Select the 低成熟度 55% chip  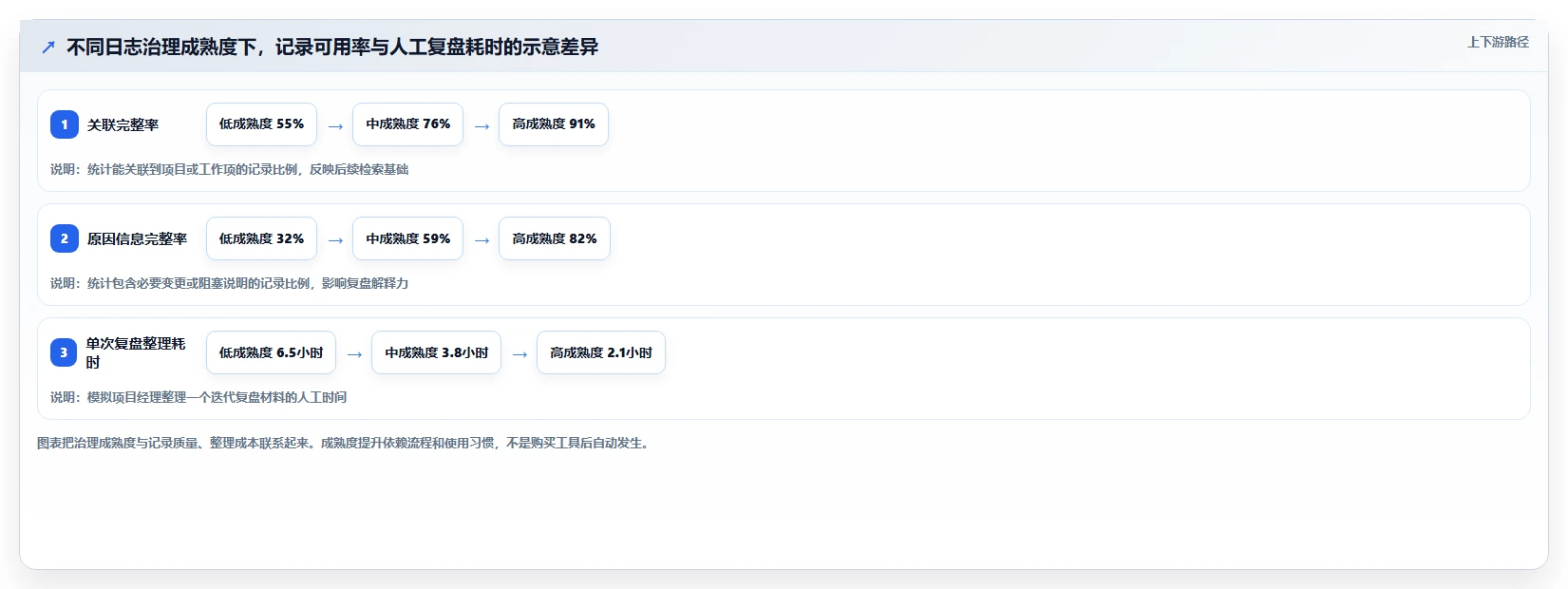coord(261,124)
